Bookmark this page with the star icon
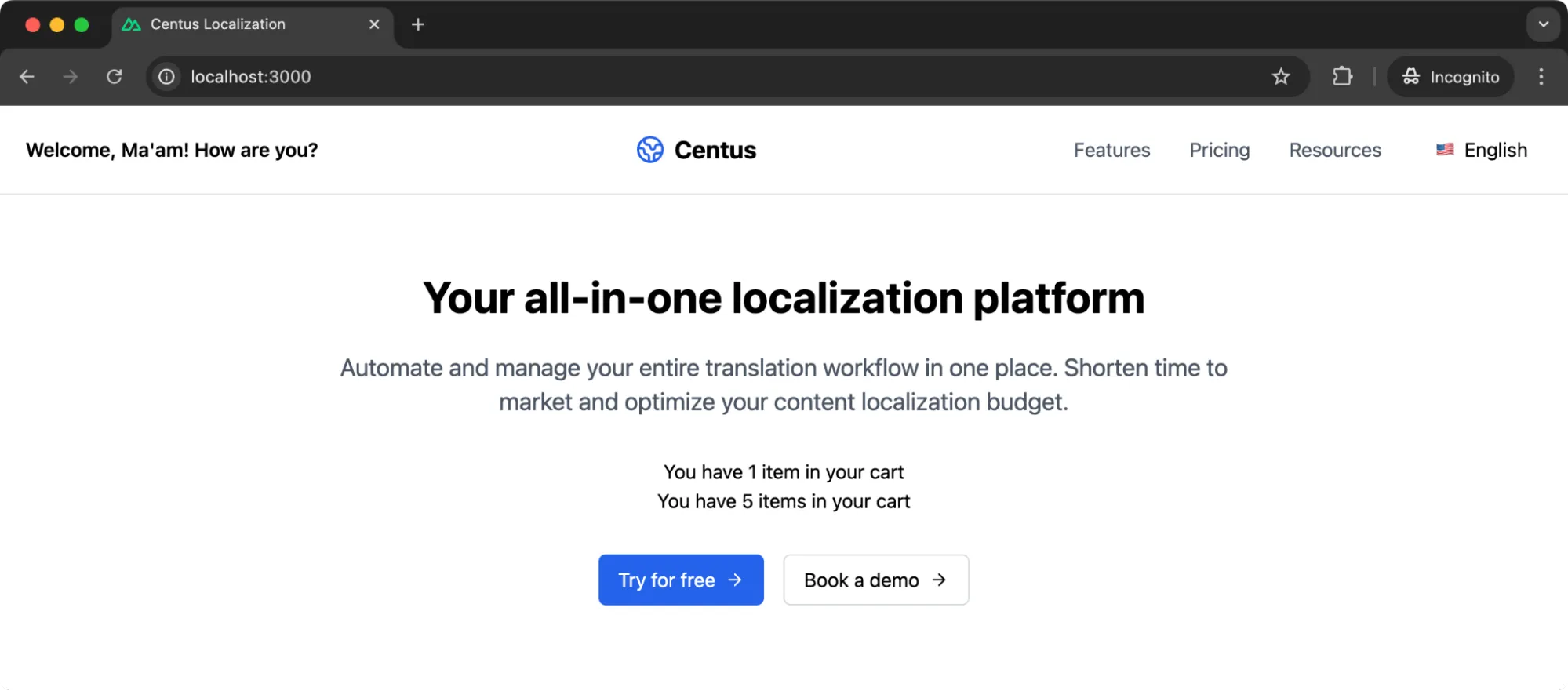Image resolution: width=1568 pixels, height=691 pixels. 1281,77
